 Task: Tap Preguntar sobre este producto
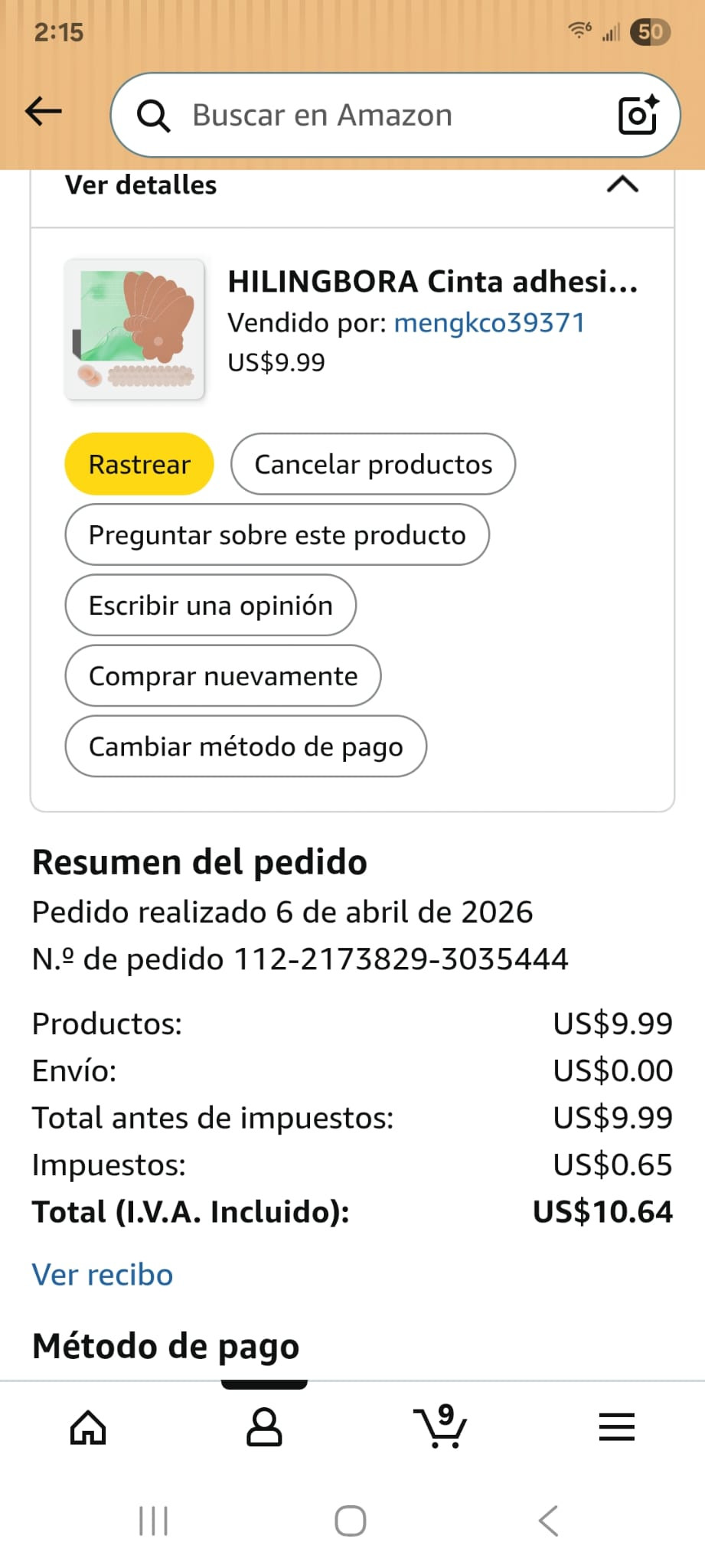point(277,534)
